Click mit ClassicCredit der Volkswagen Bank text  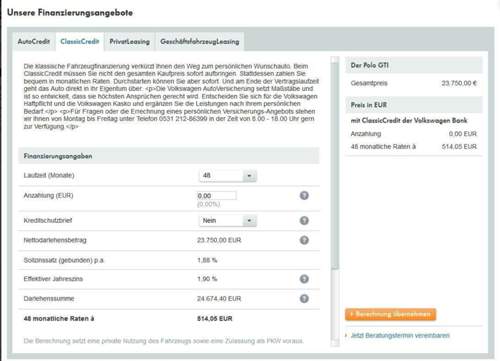[409, 120]
